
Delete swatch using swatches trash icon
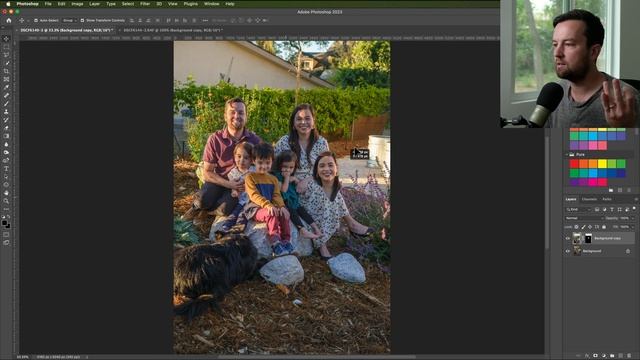pos(629,190)
